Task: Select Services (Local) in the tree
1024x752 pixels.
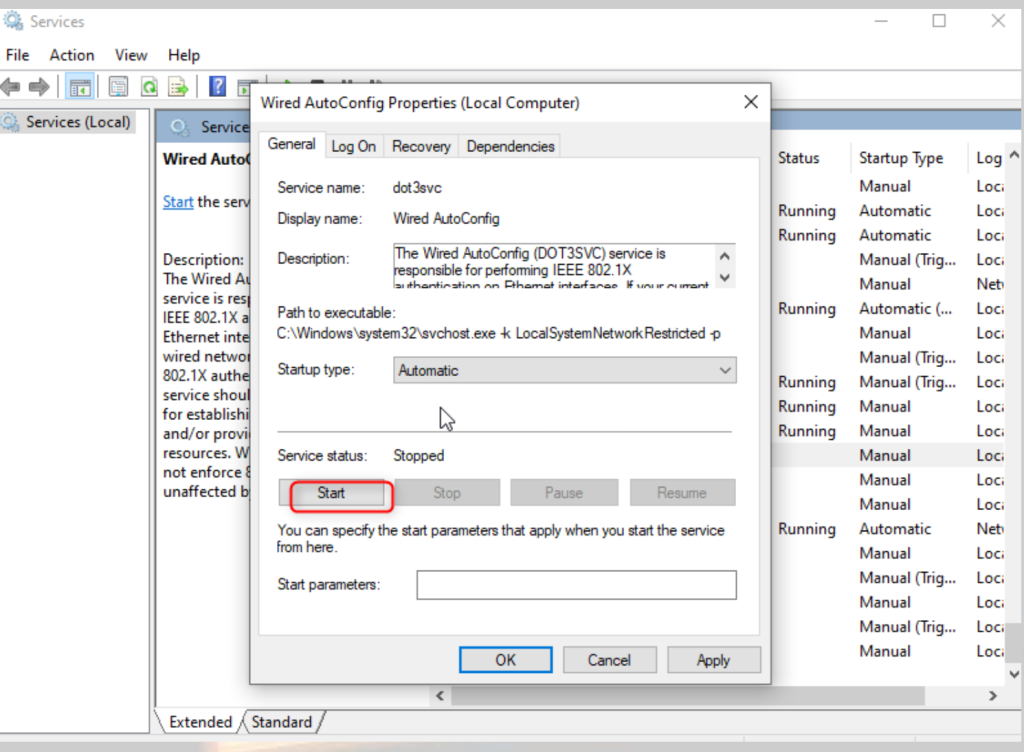Action: coord(78,122)
